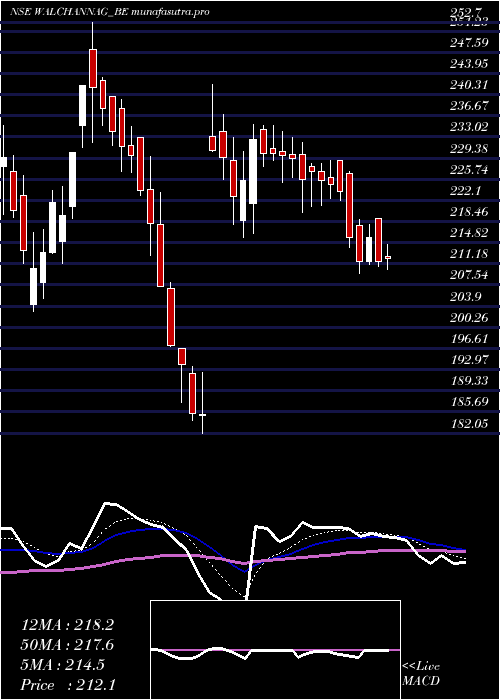
Task: Click the tallest red candle near 247
Action: [x=93, y=68]
